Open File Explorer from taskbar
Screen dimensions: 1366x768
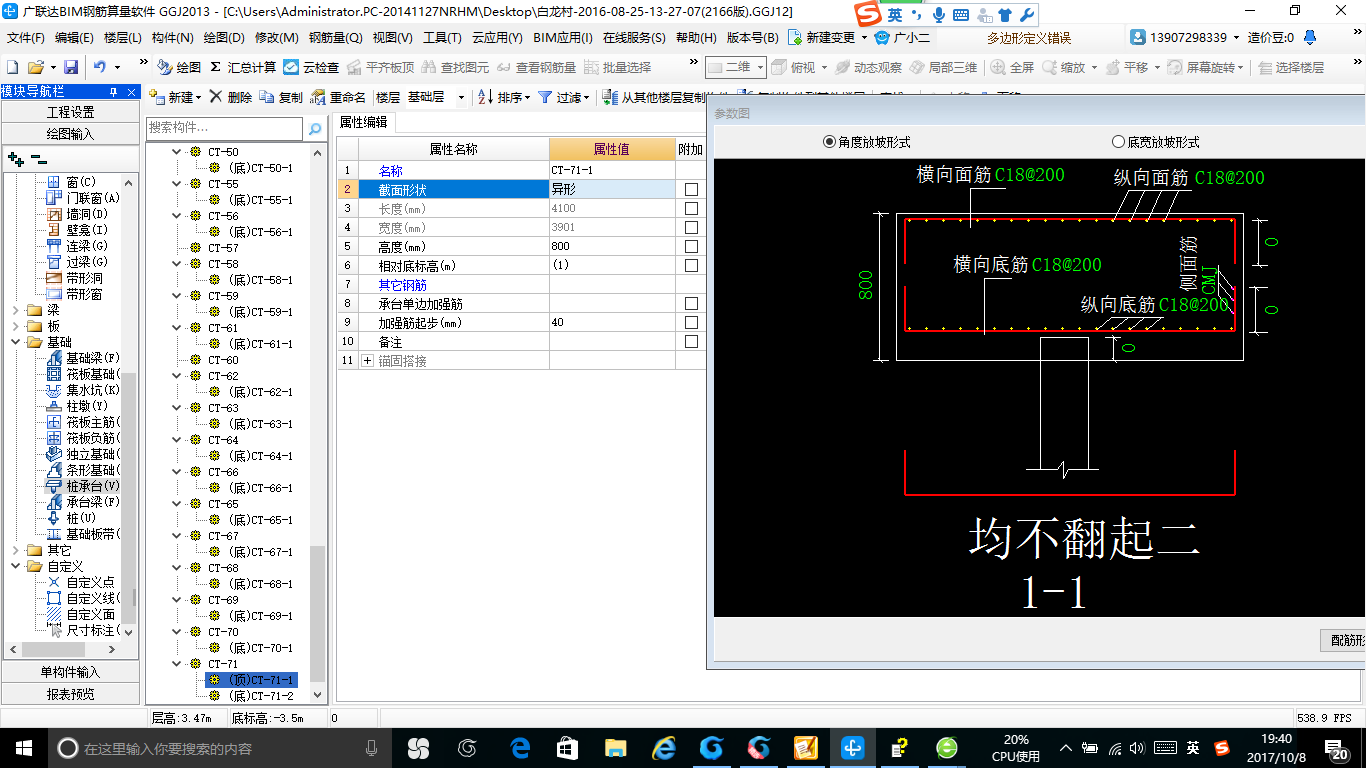point(615,748)
